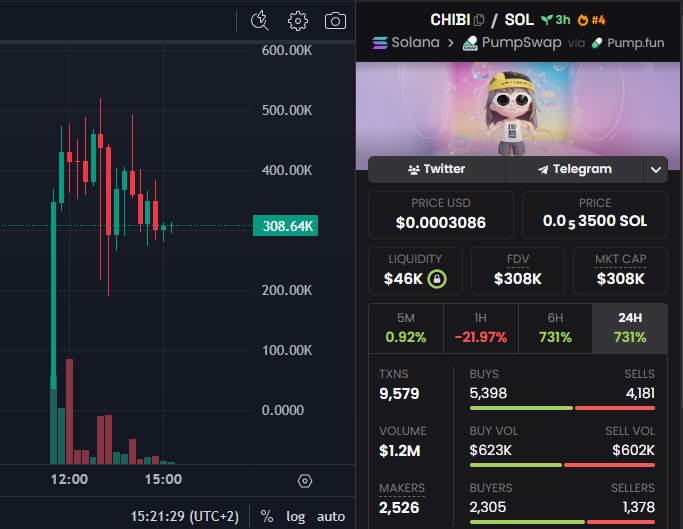Select the 6H timeframe tab
Viewport: 683px width, 529px height.
pos(555,328)
